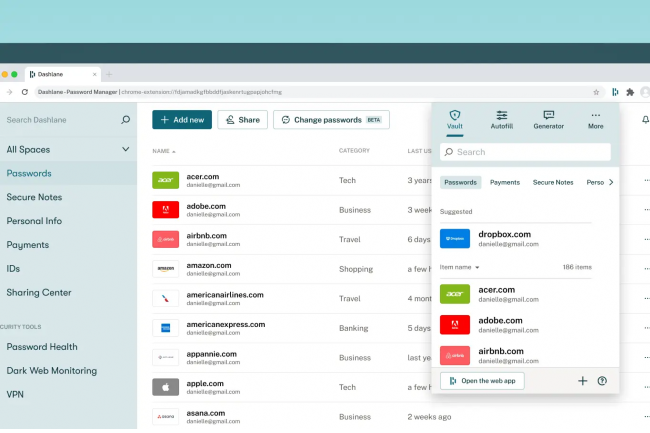650x433 pixels.
Task: Focus the Search field in the extension popup
Action: pos(525,152)
